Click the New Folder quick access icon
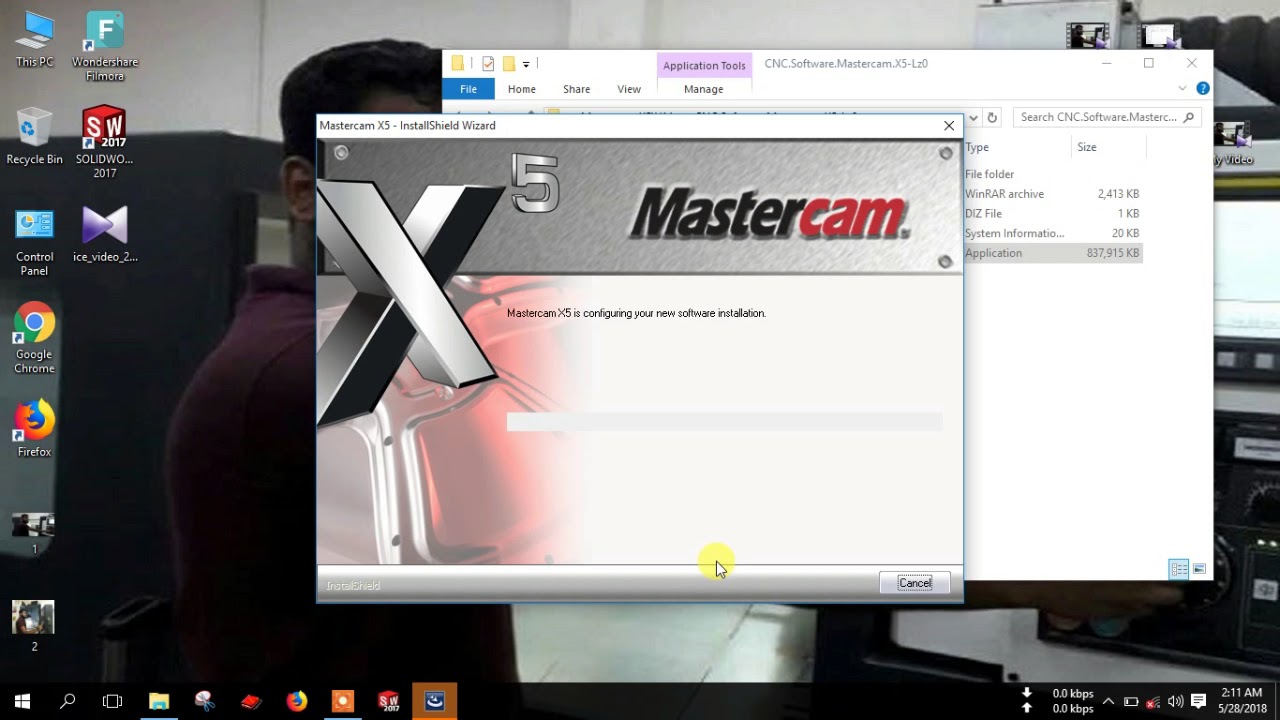The height and width of the screenshot is (720, 1280). 508,64
